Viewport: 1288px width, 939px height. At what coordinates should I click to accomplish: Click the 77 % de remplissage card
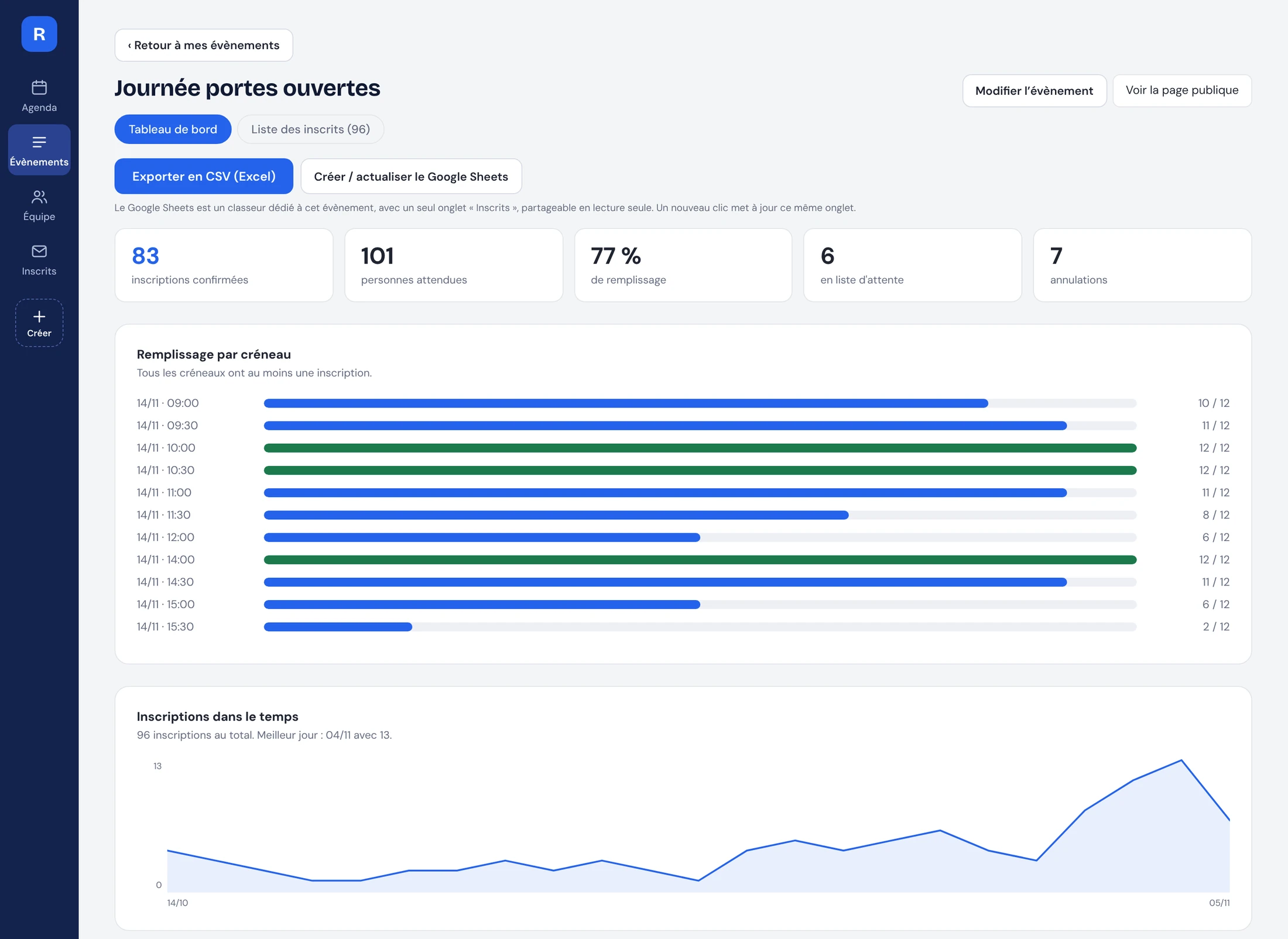683,265
